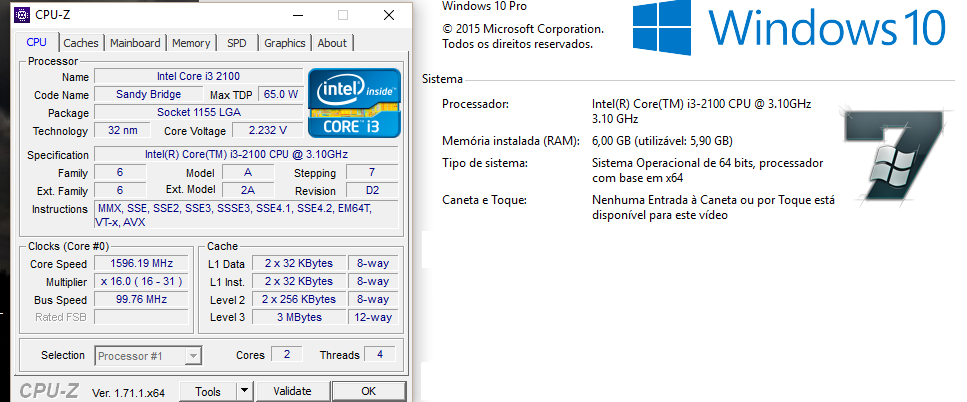Open the About tab
This screenshot has height=402, width=967.
click(x=332, y=43)
